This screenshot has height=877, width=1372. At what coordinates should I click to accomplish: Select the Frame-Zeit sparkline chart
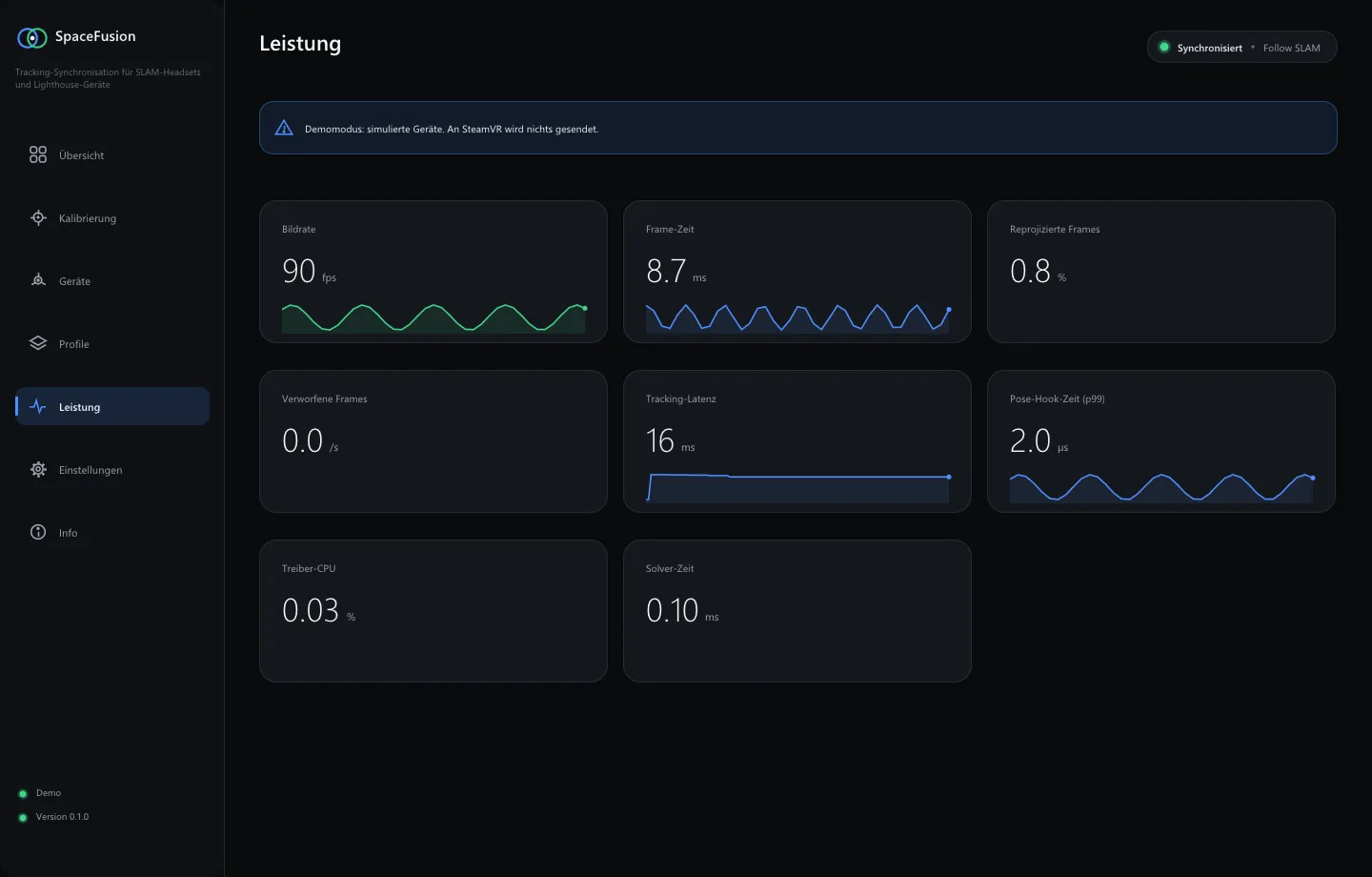[x=797, y=317]
